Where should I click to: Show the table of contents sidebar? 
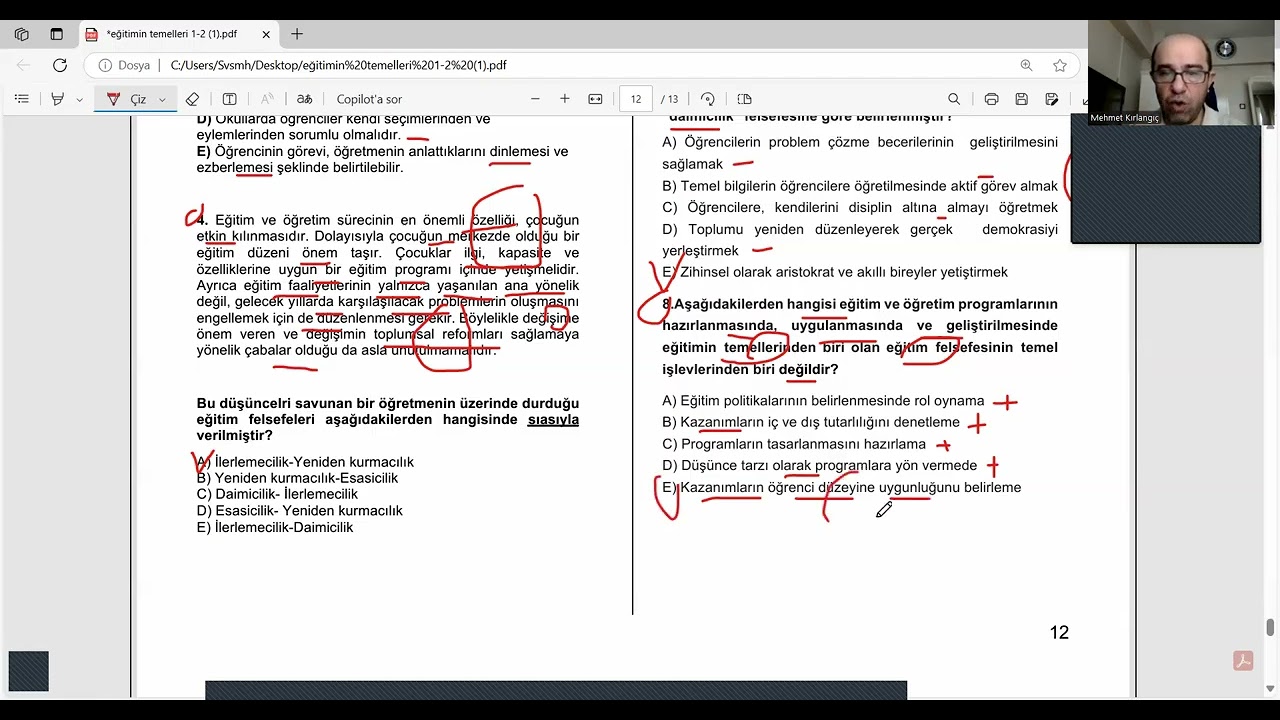(22, 99)
